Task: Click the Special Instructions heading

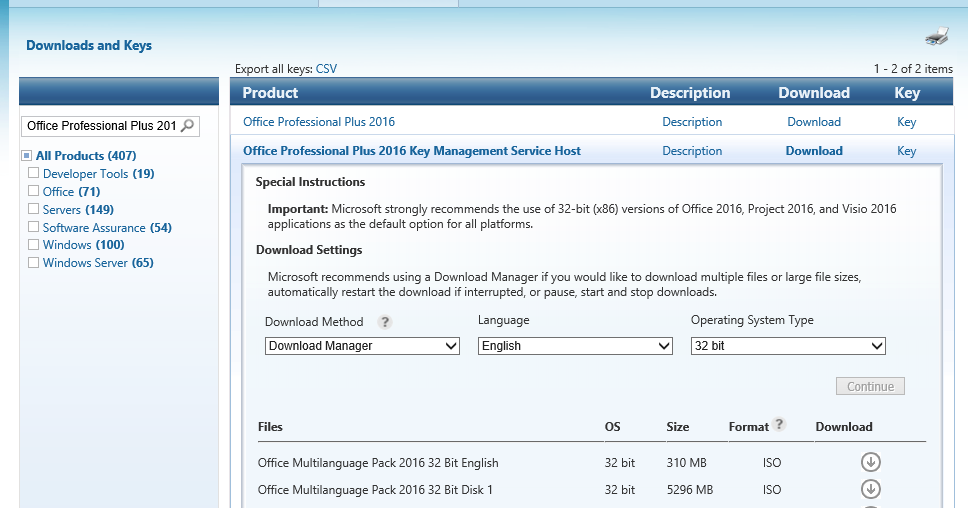Action: click(311, 182)
